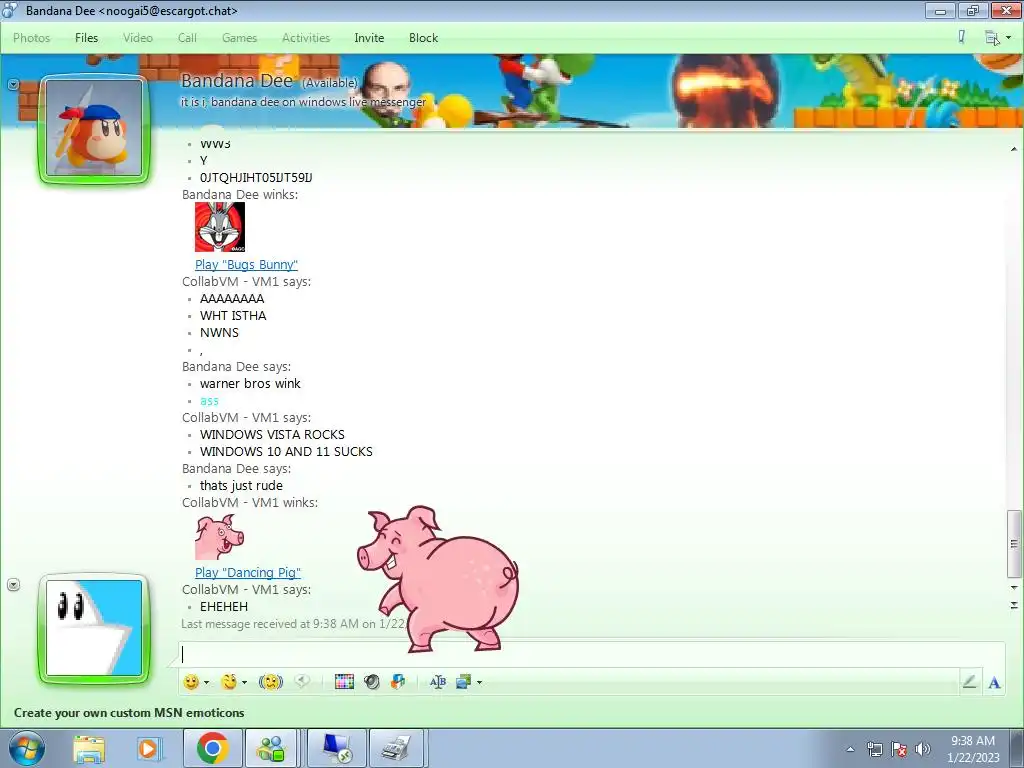Click the Bugs Bunny wink thumbnail
The height and width of the screenshot is (768, 1024).
click(x=219, y=227)
